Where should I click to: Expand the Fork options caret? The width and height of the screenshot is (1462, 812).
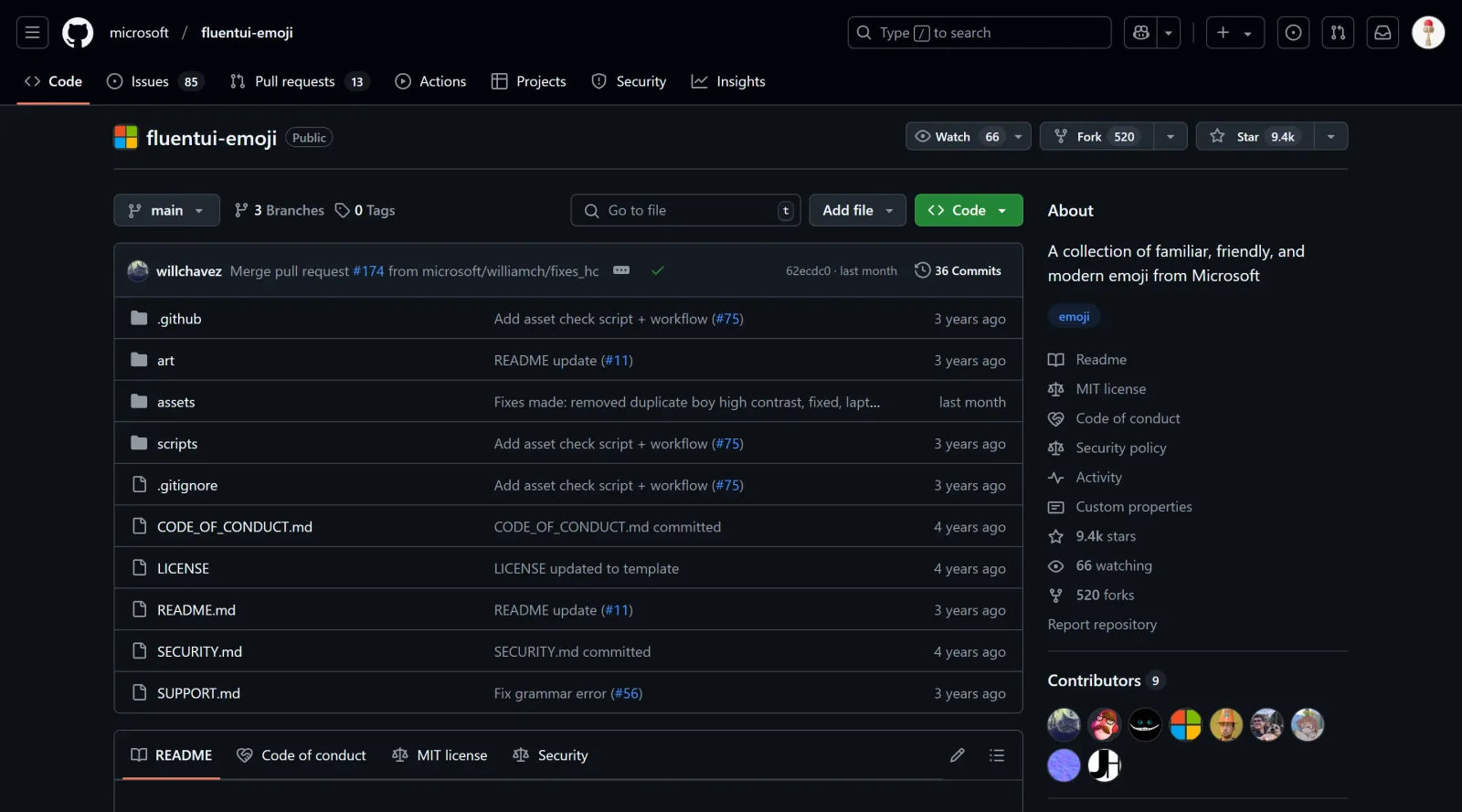1171,136
